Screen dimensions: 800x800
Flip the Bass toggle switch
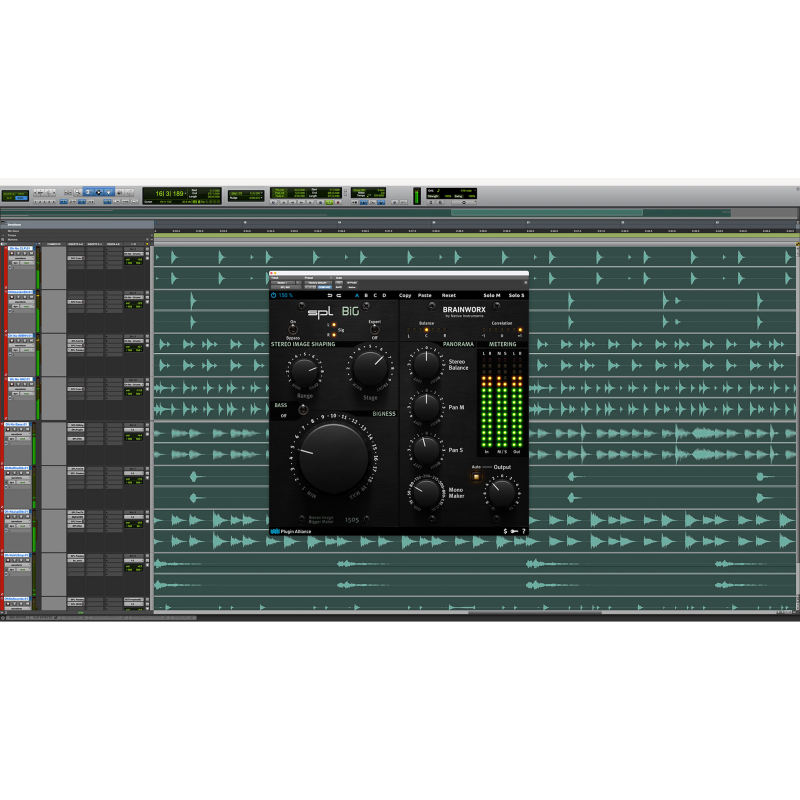(303, 409)
